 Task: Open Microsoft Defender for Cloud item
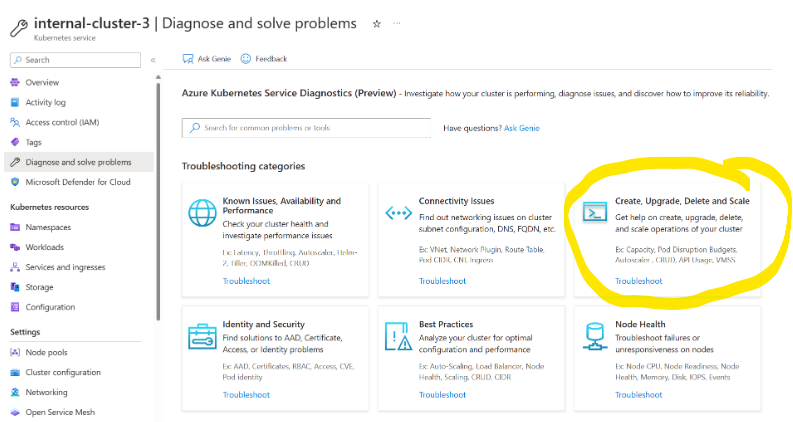78,182
